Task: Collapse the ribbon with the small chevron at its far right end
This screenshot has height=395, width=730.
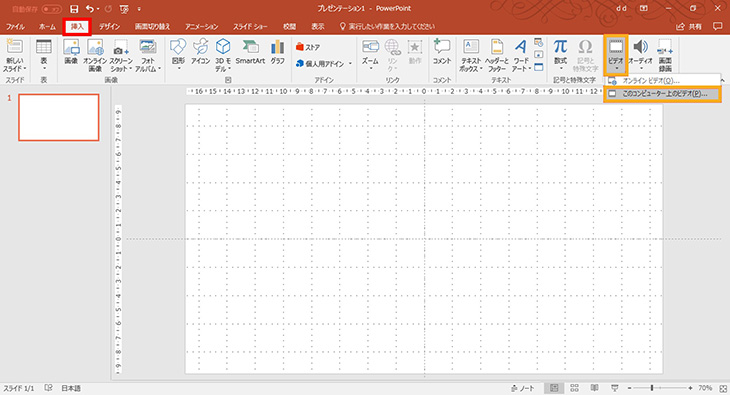Action: [724, 81]
